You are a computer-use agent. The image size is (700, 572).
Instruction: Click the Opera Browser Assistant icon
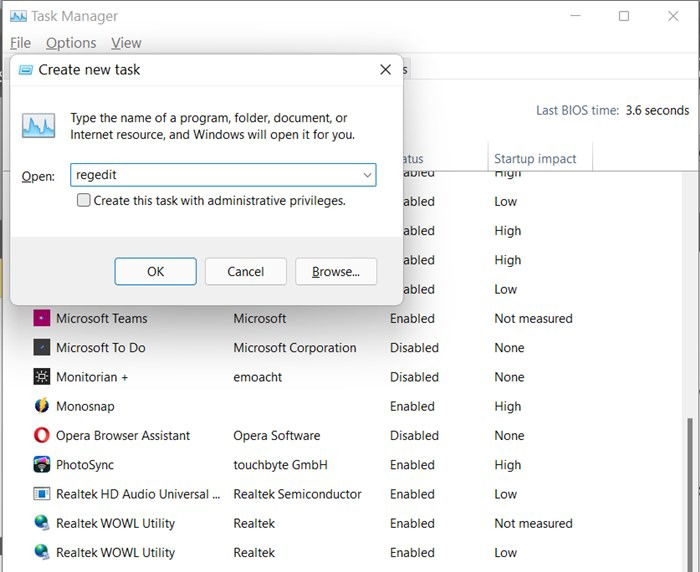click(42, 435)
